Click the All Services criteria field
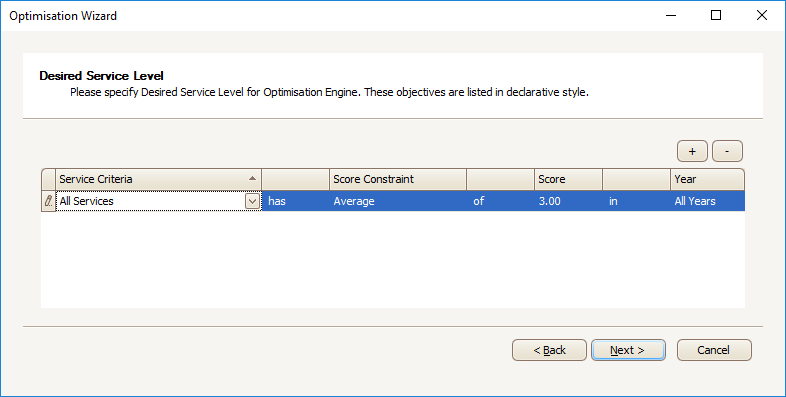 click(x=150, y=201)
